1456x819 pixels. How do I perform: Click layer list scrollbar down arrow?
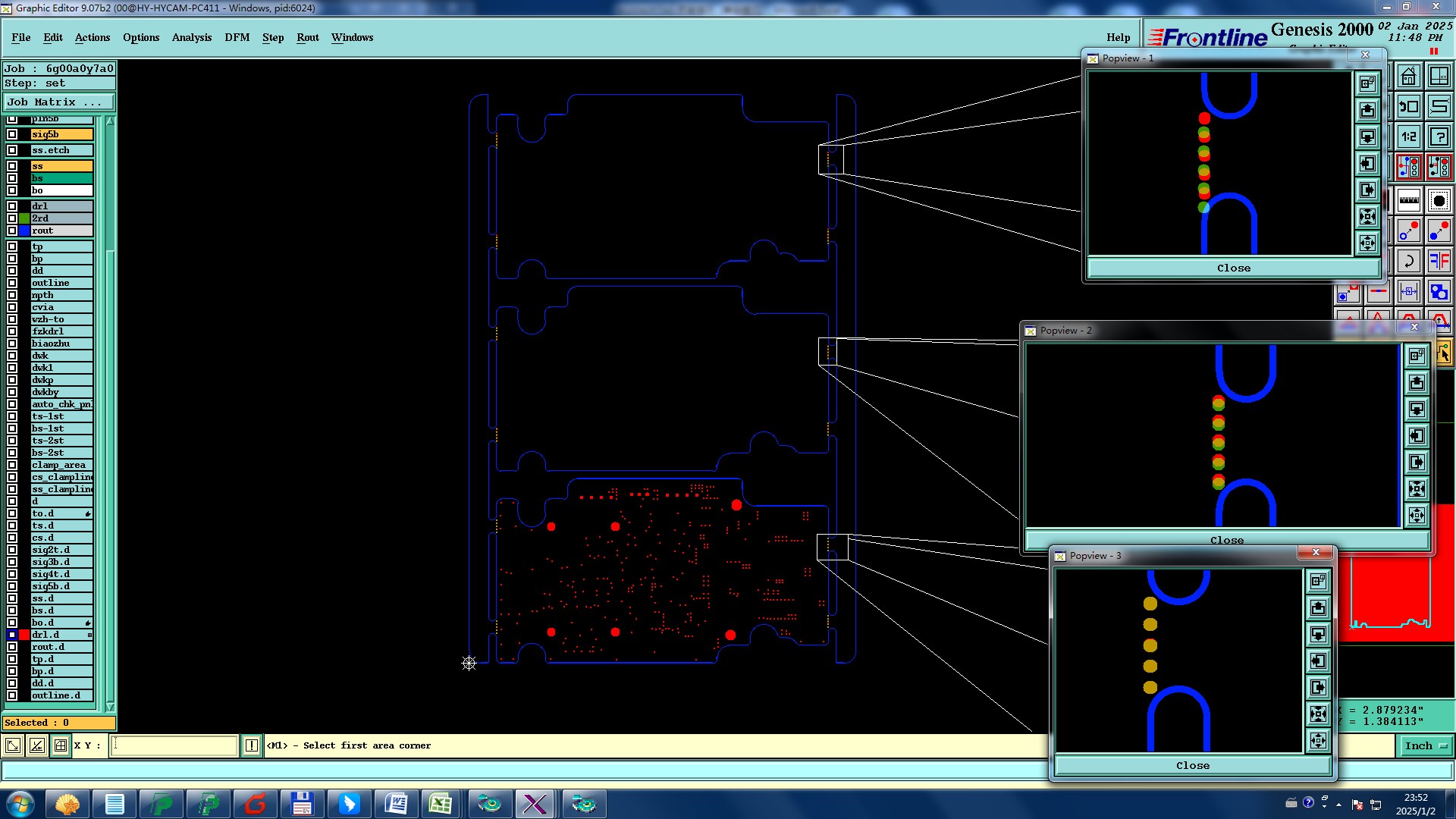tap(110, 707)
